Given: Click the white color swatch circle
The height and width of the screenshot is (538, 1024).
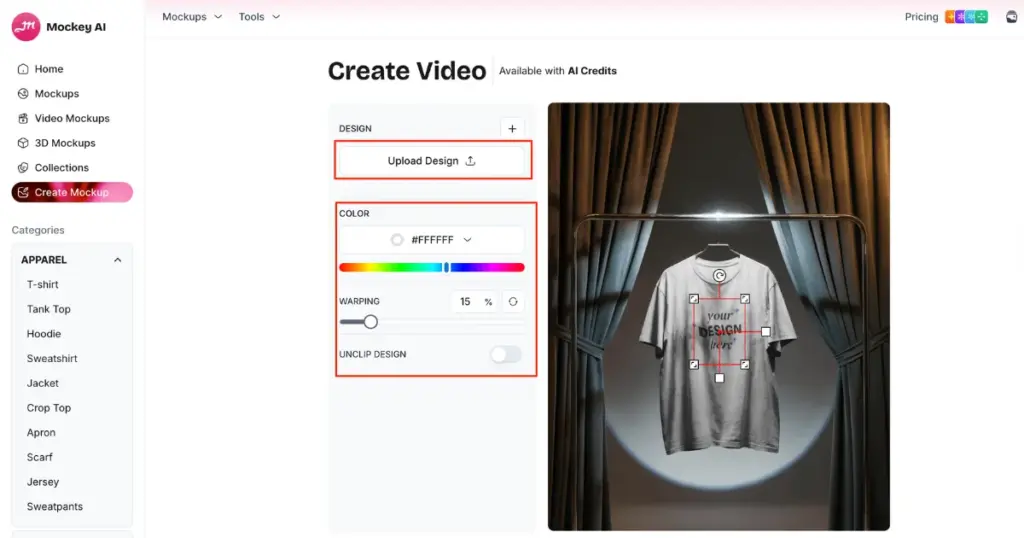Looking at the screenshot, I should [x=396, y=240].
